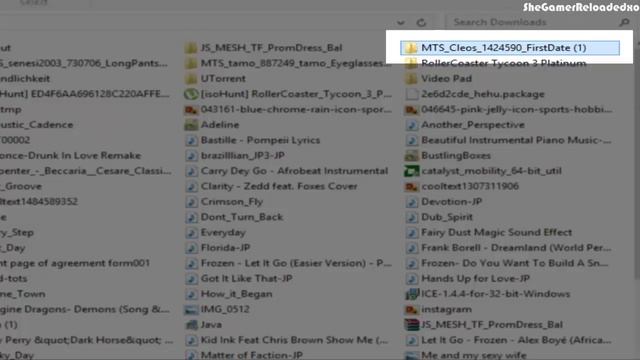Select the Perry &quot;Dark Horse&quot; file
This screenshot has height=360, width=640.
[x=87, y=340]
